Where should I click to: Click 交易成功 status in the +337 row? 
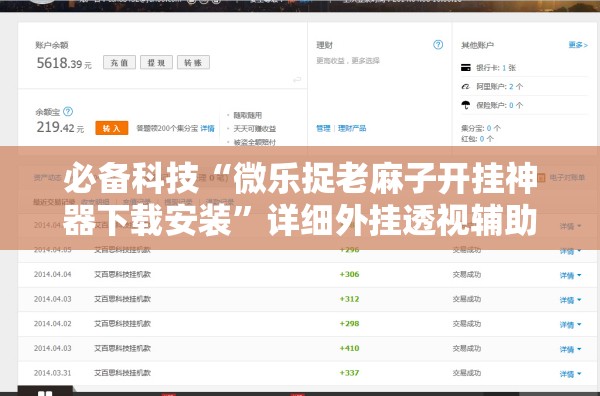pos(466,373)
